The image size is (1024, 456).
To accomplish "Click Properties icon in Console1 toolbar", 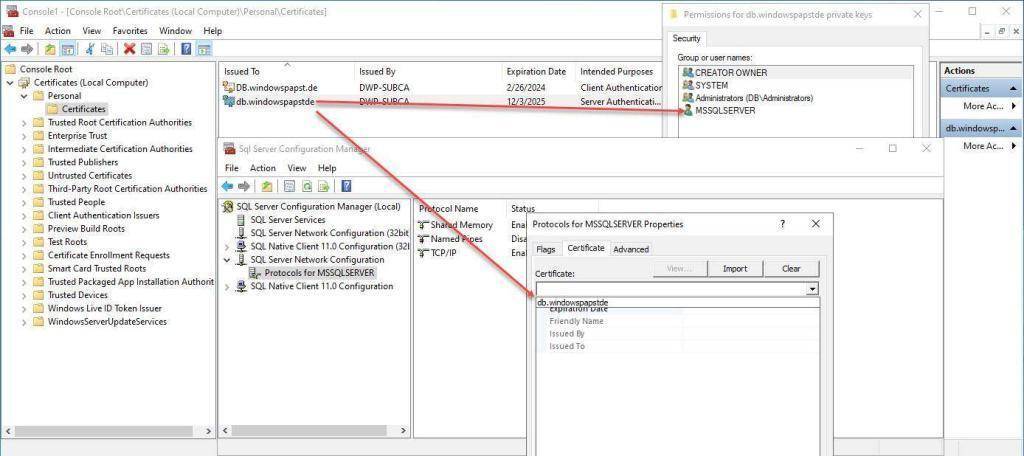I will pos(147,49).
